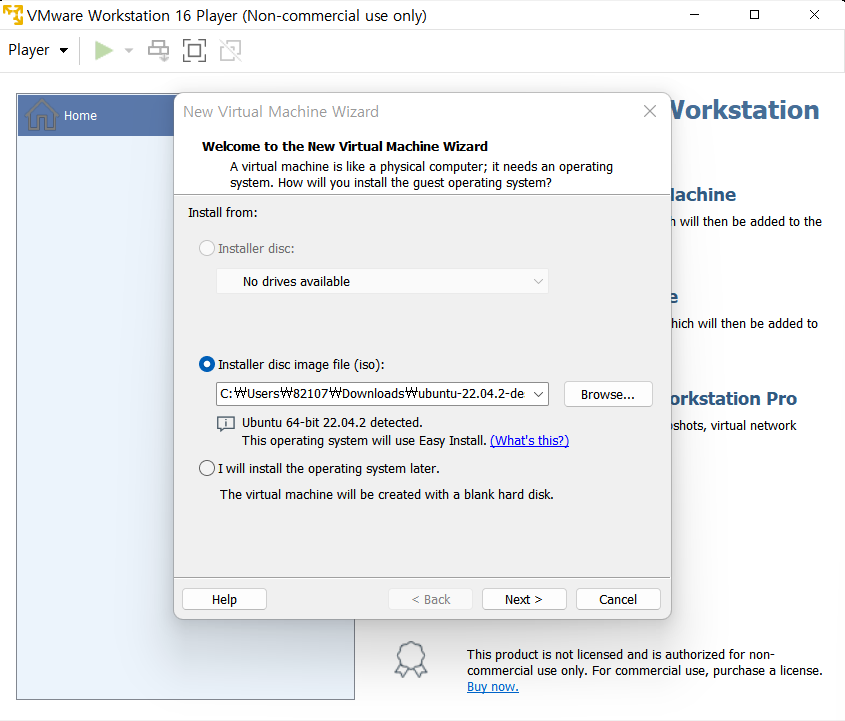Viewport: 845px width, 721px height.
Task: Open the What's this? link
Action: 529,441
